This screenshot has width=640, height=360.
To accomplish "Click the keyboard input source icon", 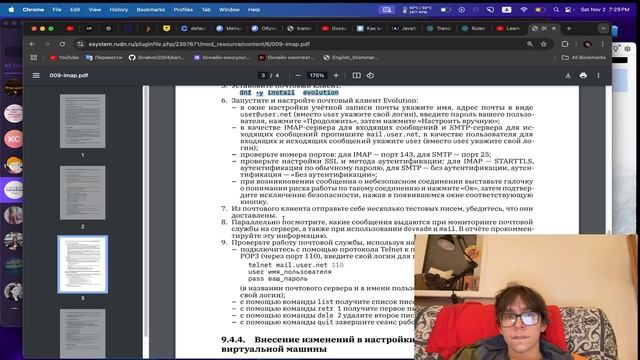I will tap(507, 9).
